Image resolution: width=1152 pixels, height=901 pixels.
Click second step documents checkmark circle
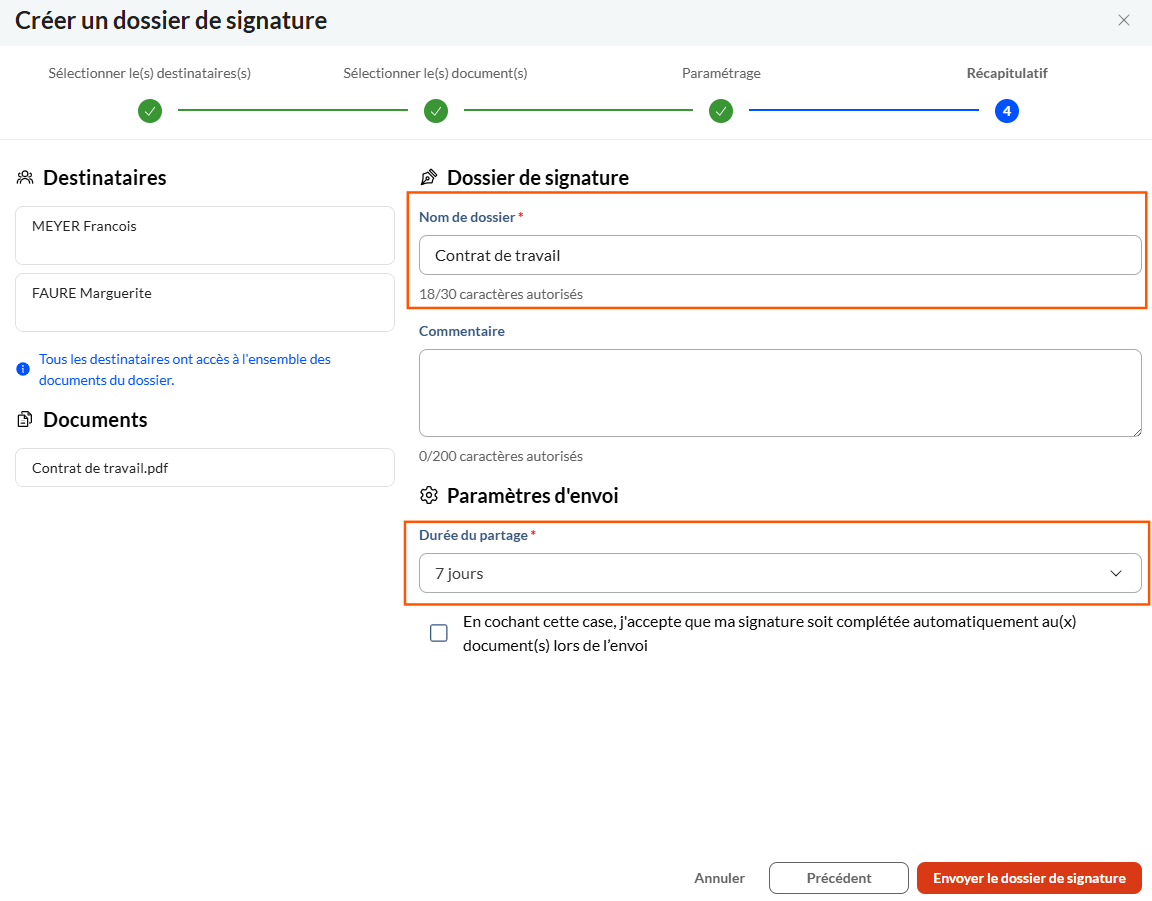[436, 111]
